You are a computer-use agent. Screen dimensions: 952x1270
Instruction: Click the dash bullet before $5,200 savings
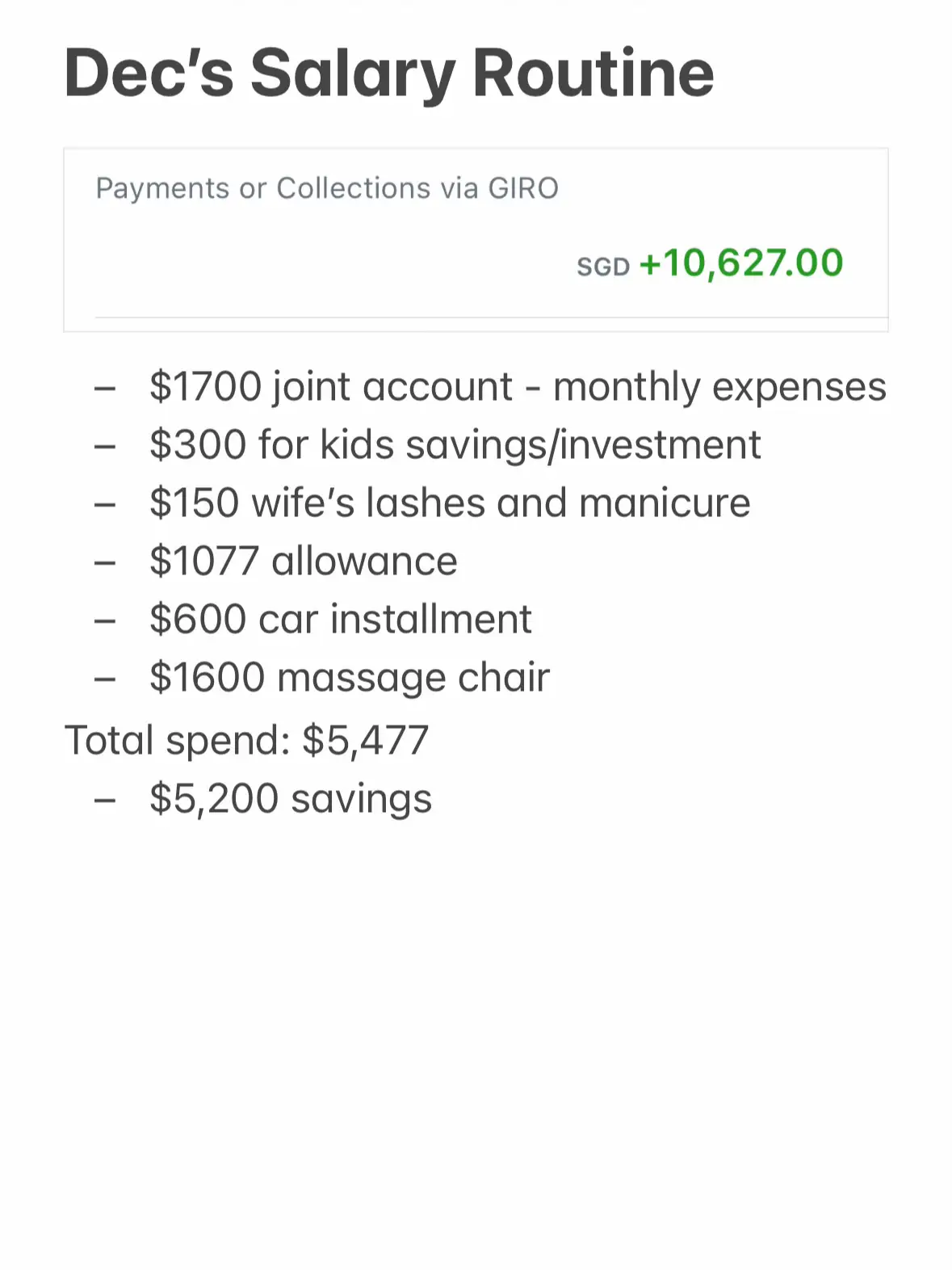tap(105, 801)
